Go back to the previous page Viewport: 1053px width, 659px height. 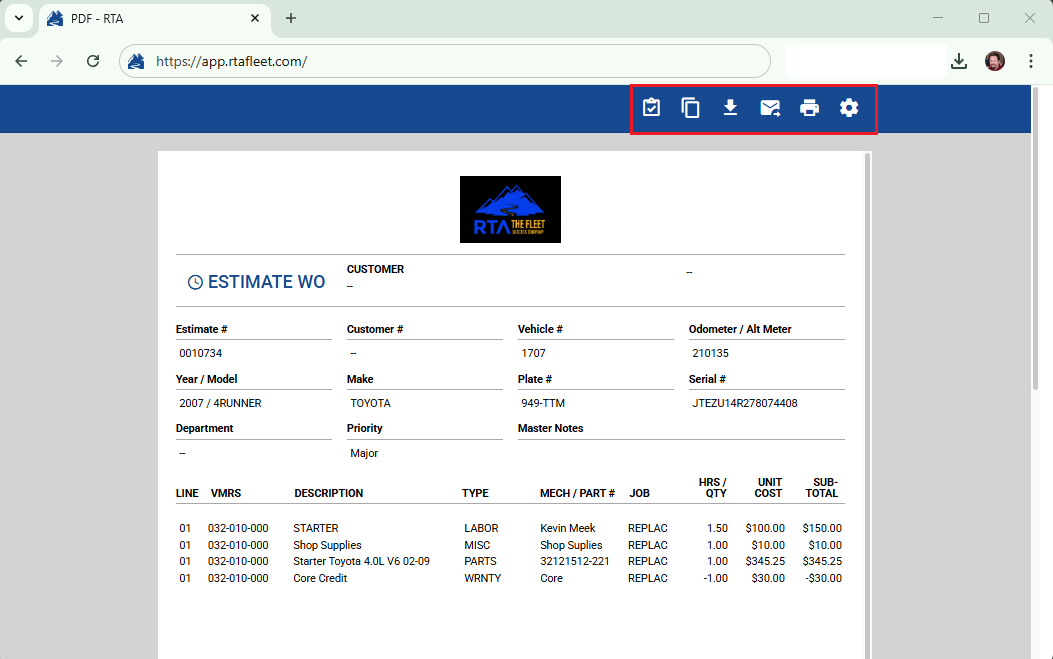click(21, 61)
